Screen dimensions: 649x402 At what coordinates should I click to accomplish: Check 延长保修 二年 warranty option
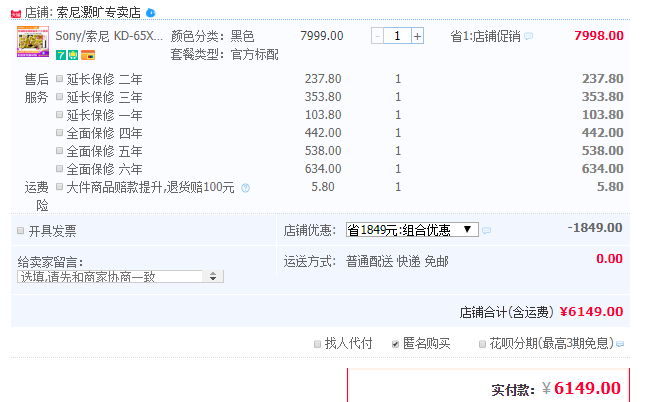click(60, 78)
